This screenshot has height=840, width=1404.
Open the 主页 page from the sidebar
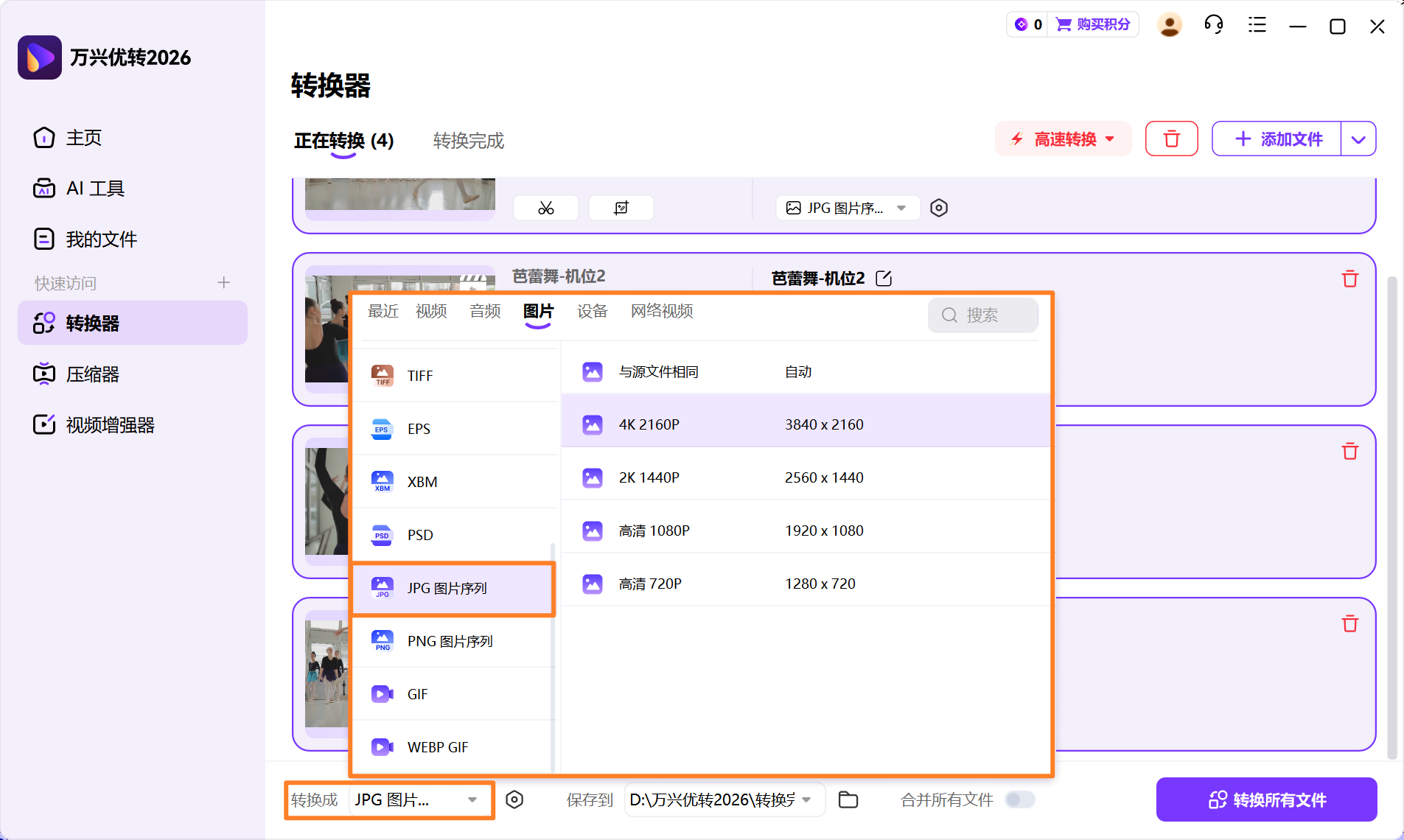click(83, 137)
